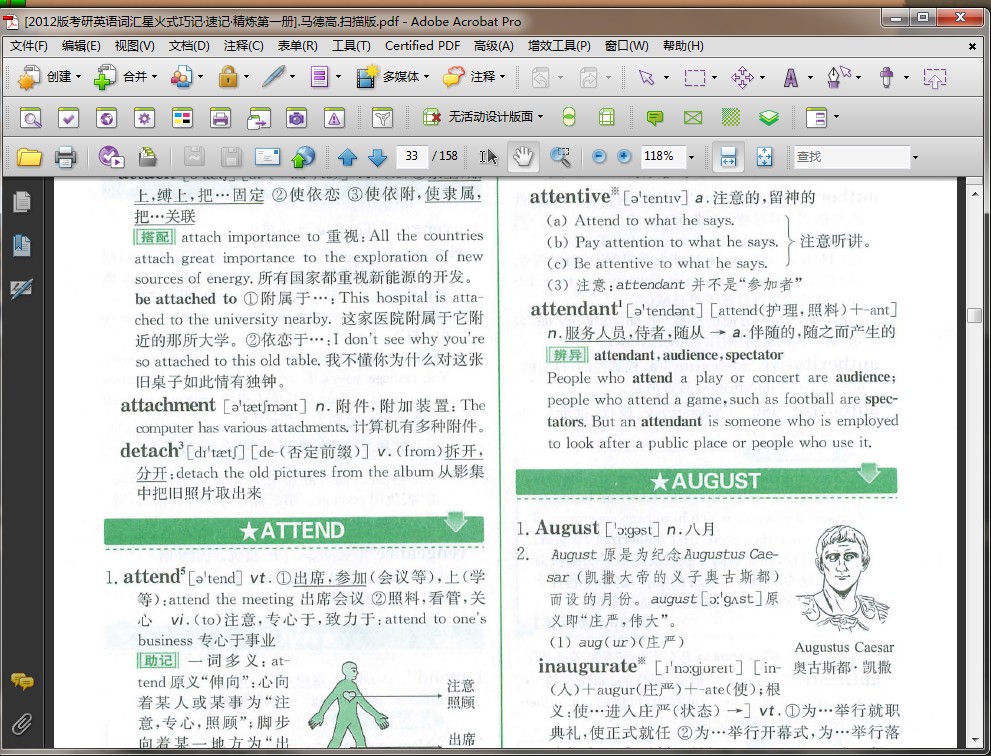This screenshot has height=756, width=991.
Task: Go to next page with down arrow
Action: (377, 157)
